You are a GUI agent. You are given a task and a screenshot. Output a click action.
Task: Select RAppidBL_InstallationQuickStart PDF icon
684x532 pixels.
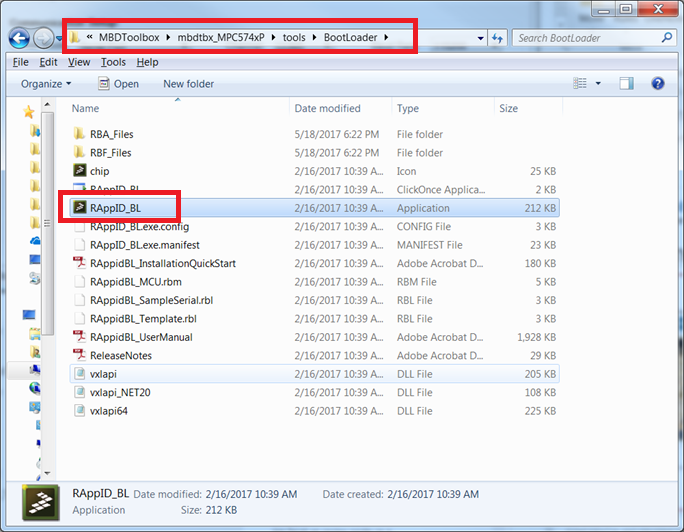(x=79, y=263)
